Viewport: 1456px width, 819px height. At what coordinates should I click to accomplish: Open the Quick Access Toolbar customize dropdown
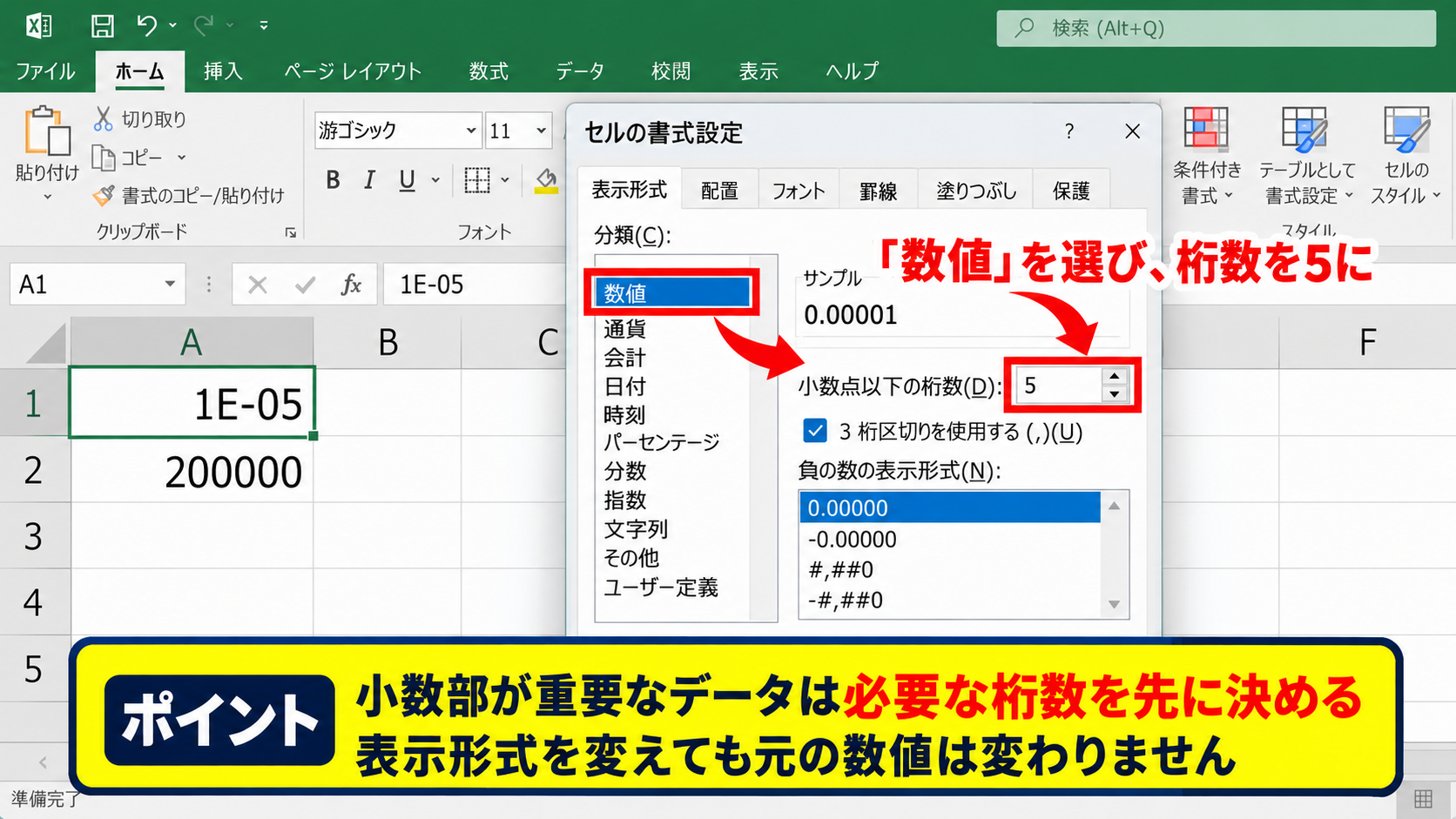(x=264, y=26)
